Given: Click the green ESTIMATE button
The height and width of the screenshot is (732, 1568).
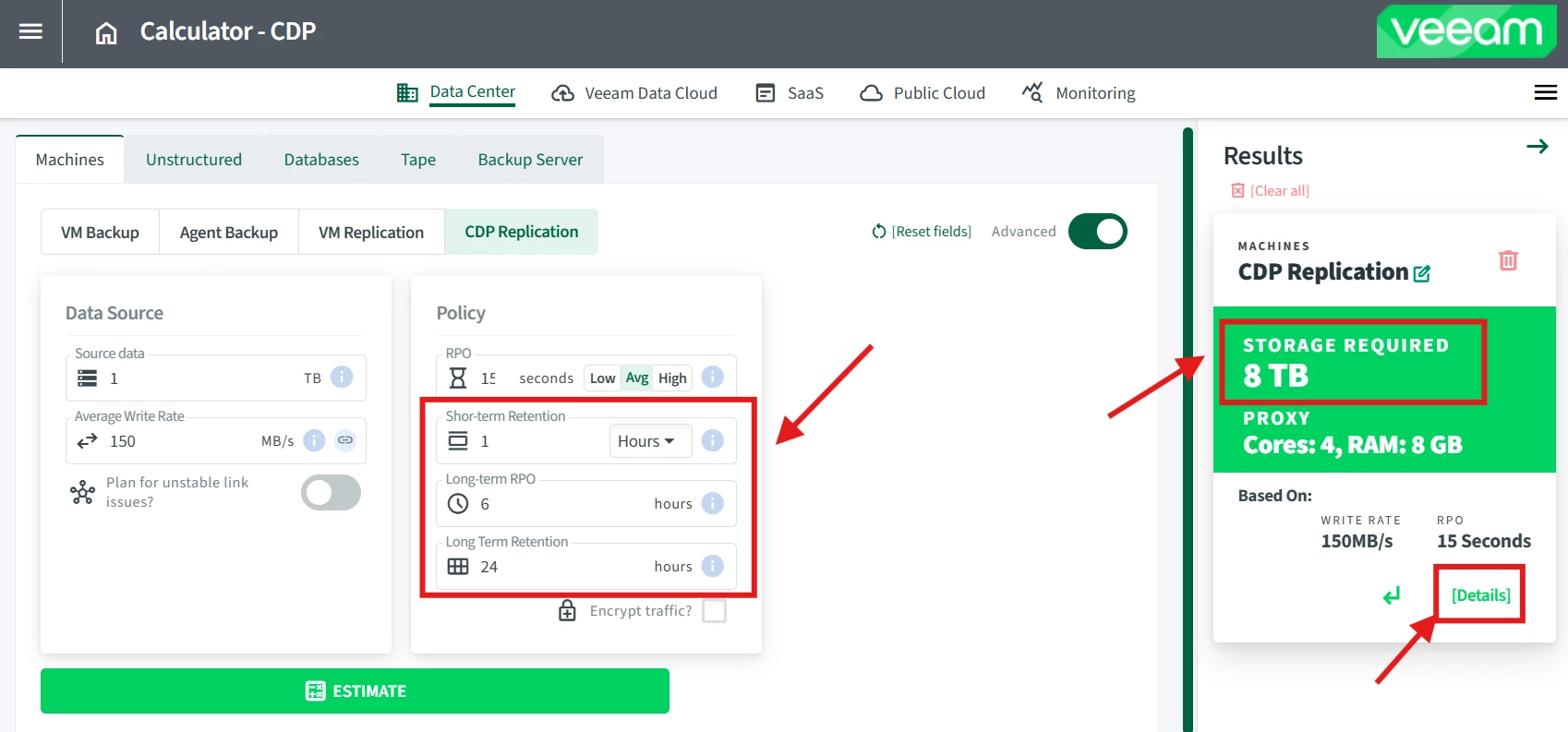Looking at the screenshot, I should click(x=355, y=690).
